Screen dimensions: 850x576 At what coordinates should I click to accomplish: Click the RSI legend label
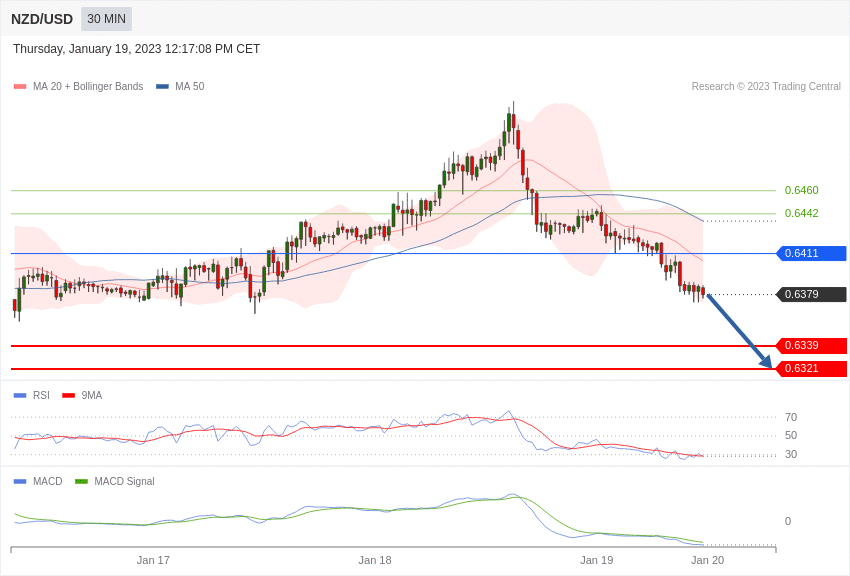tap(41, 396)
